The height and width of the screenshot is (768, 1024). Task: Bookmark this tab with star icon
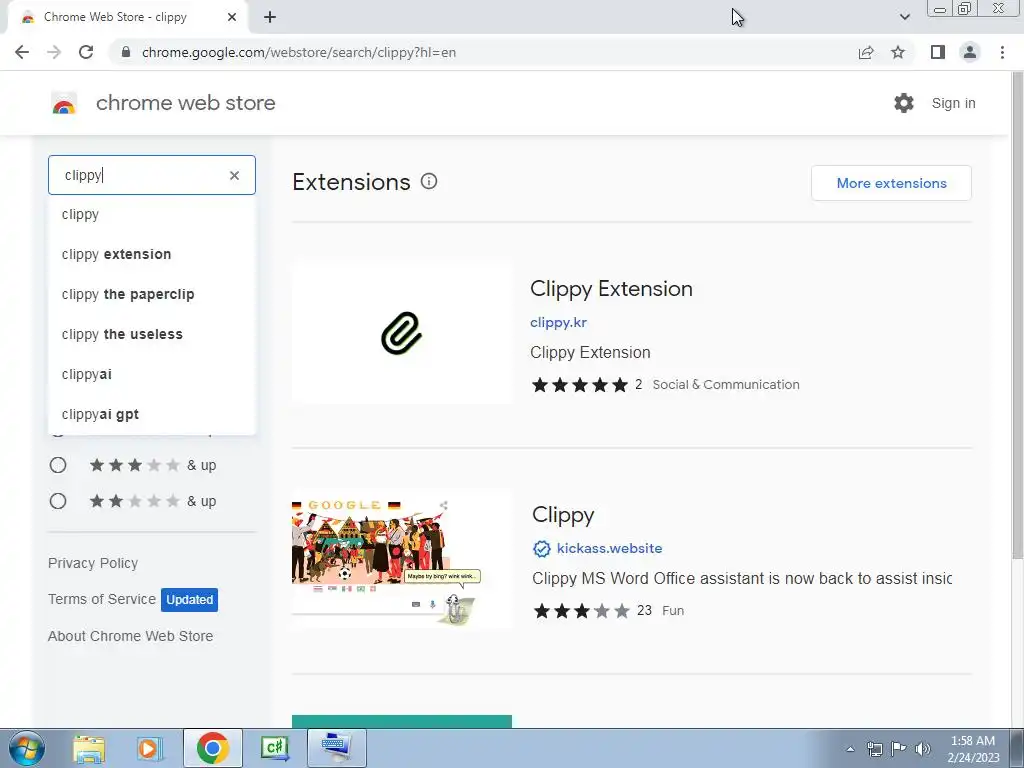[898, 52]
